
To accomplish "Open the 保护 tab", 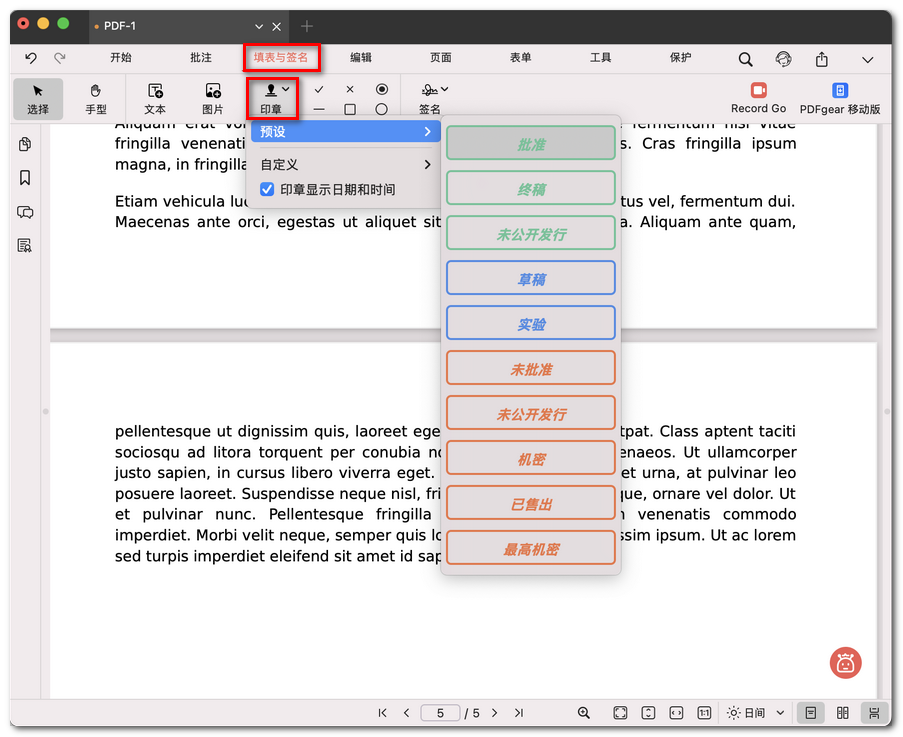I will pyautogui.click(x=681, y=58).
